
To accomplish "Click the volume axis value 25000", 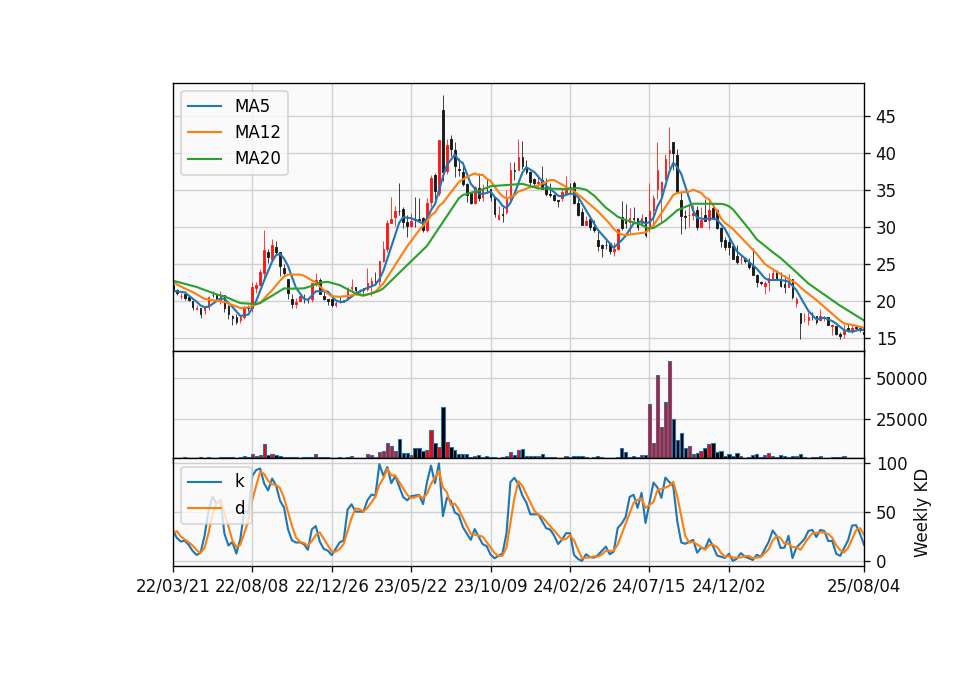I will 901,420.
